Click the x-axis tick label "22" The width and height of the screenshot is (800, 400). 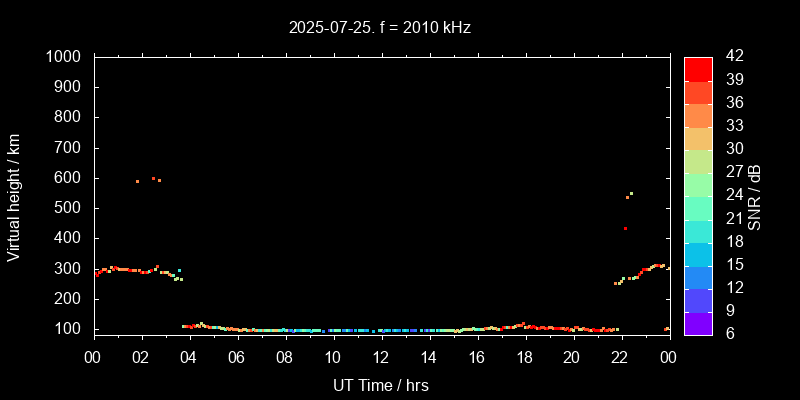coord(620,358)
